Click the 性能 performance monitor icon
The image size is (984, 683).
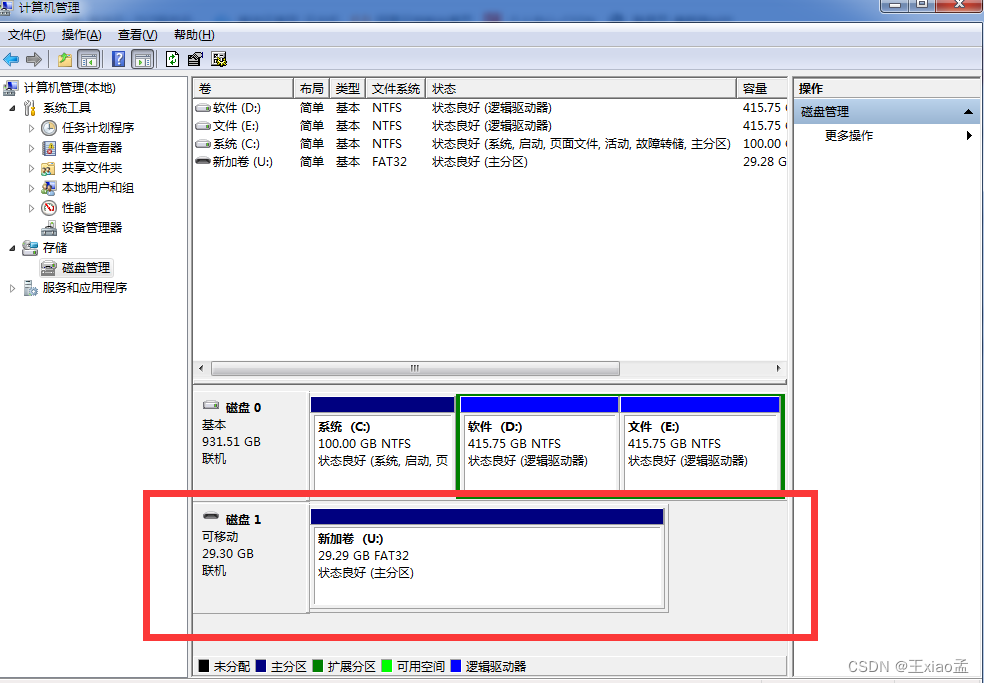pyautogui.click(x=49, y=208)
